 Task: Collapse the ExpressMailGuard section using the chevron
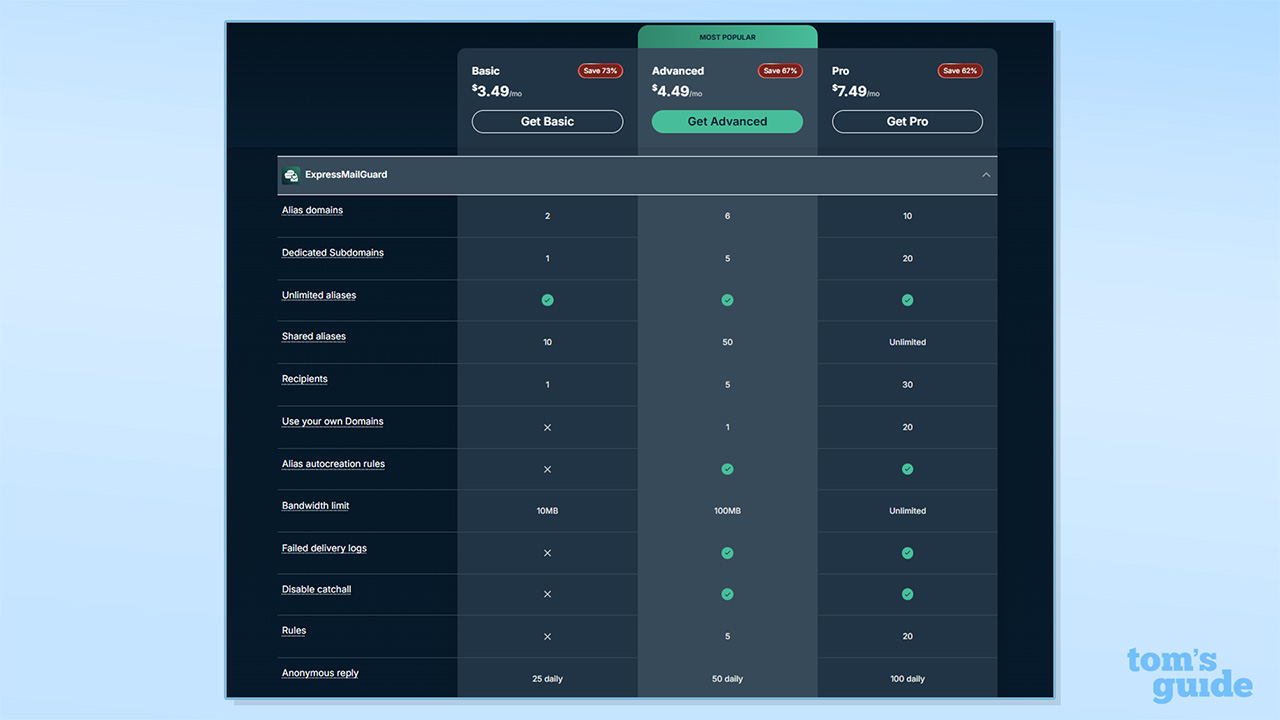tap(986, 174)
